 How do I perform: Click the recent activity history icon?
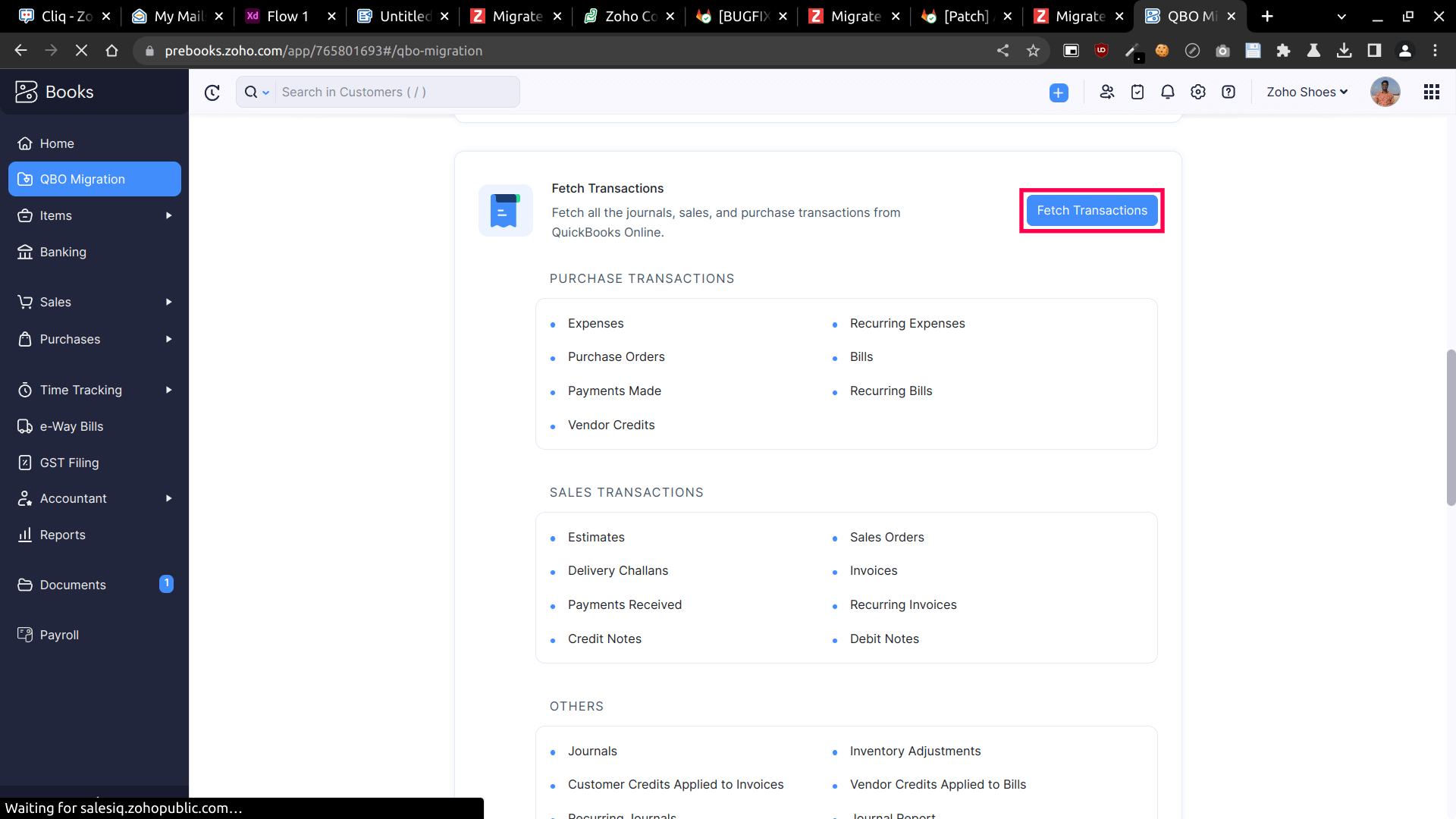(x=212, y=93)
